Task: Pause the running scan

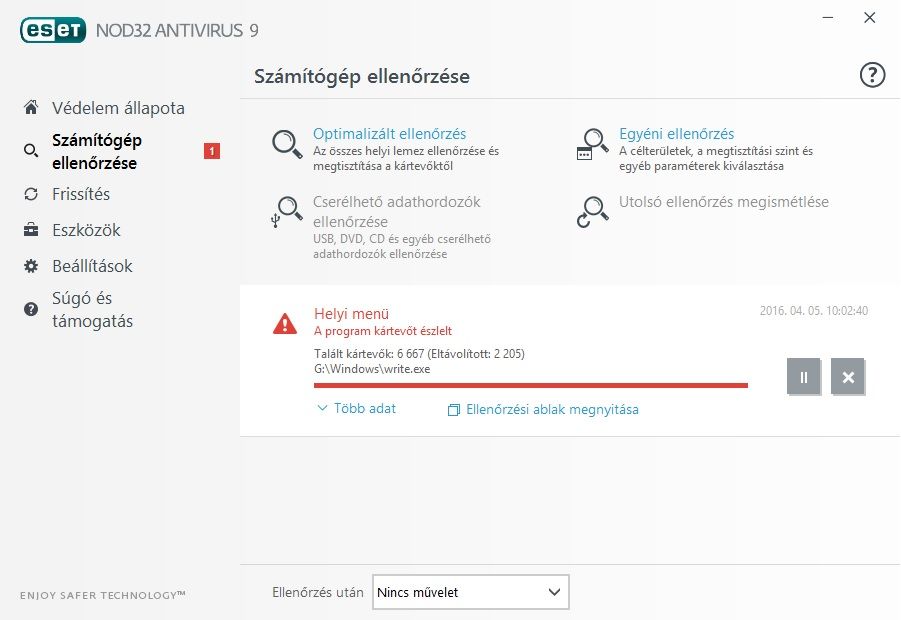Action: [804, 377]
